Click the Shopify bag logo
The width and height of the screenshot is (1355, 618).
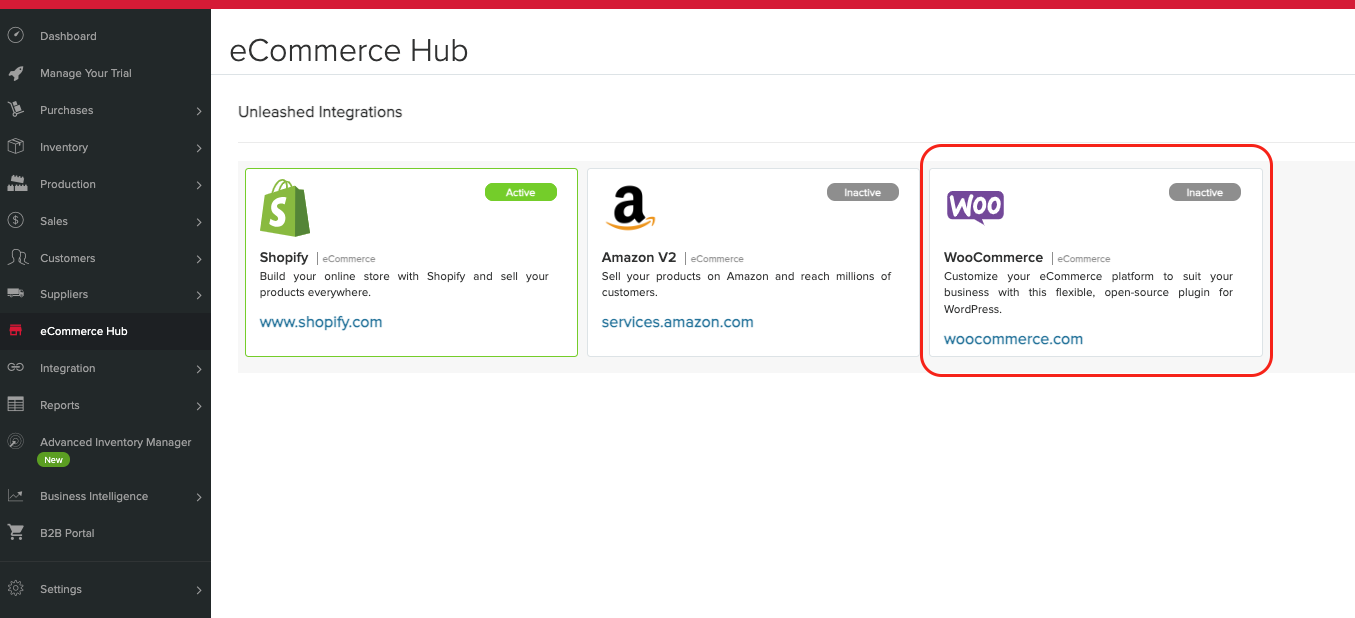tap(285, 208)
